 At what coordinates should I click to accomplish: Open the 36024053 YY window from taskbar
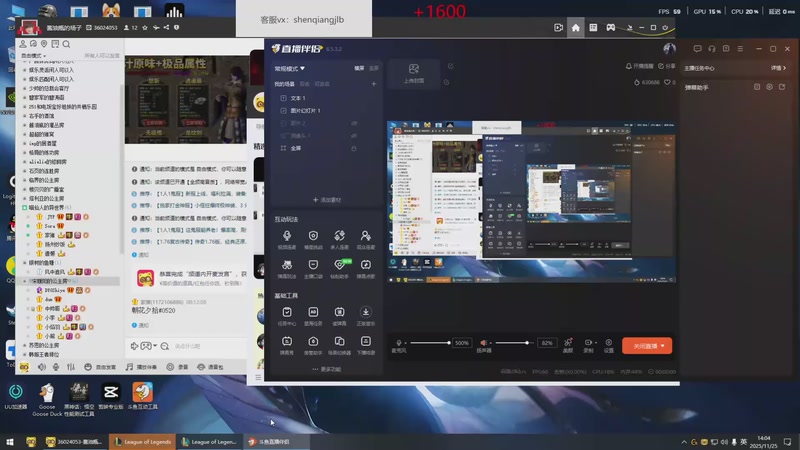point(74,442)
